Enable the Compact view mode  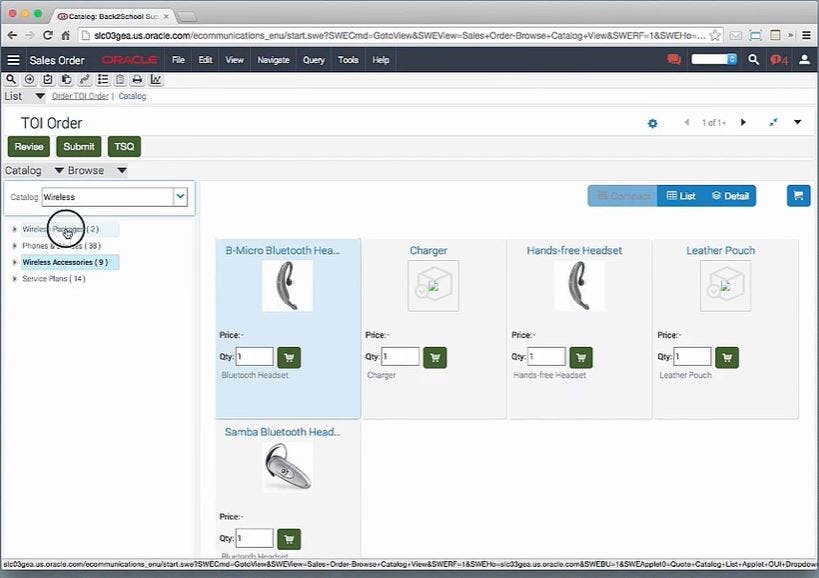[622, 195]
